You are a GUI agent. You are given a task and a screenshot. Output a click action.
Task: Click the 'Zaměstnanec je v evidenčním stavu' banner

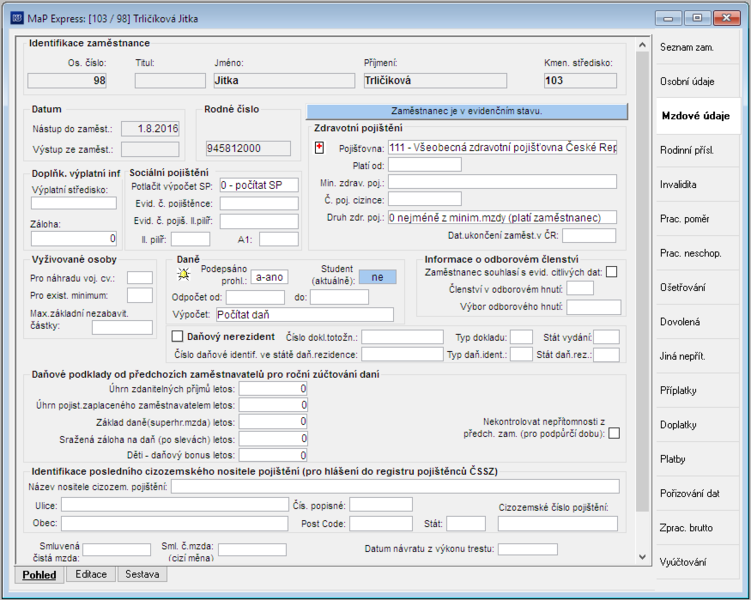(x=467, y=111)
